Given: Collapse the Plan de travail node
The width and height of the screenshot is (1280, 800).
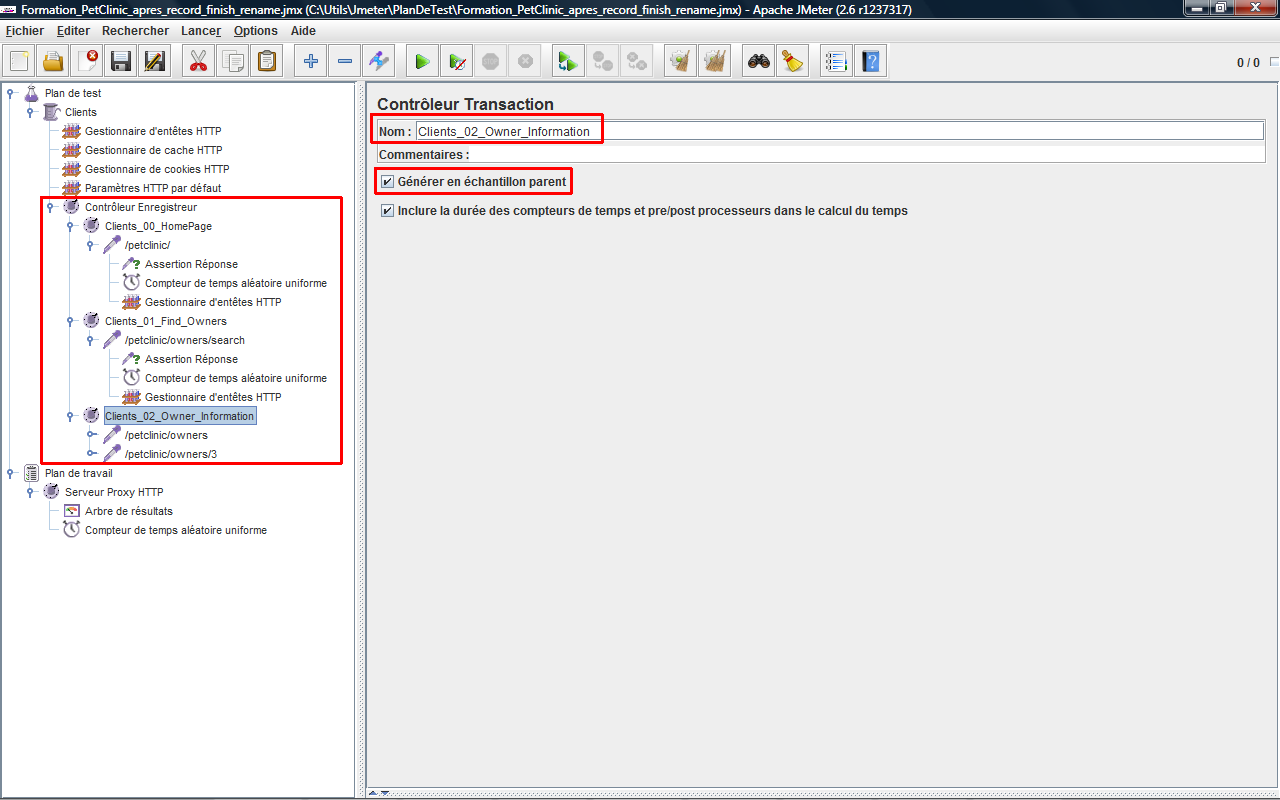Looking at the screenshot, I should [x=10, y=473].
